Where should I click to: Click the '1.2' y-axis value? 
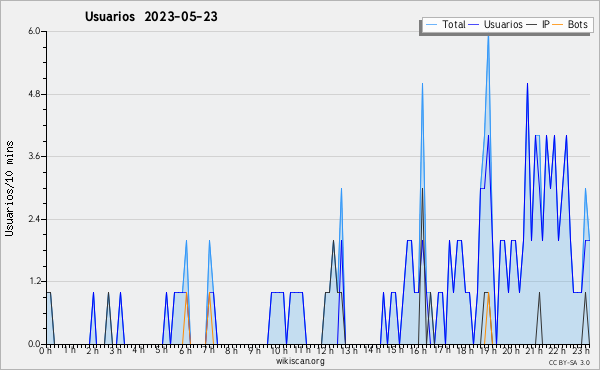[x=34, y=282]
